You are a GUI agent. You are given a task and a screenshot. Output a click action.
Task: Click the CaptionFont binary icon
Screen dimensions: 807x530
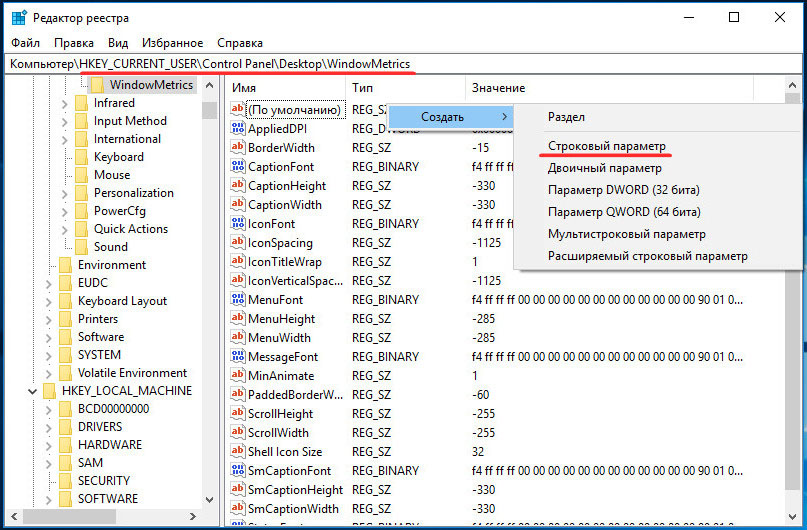coord(237,166)
